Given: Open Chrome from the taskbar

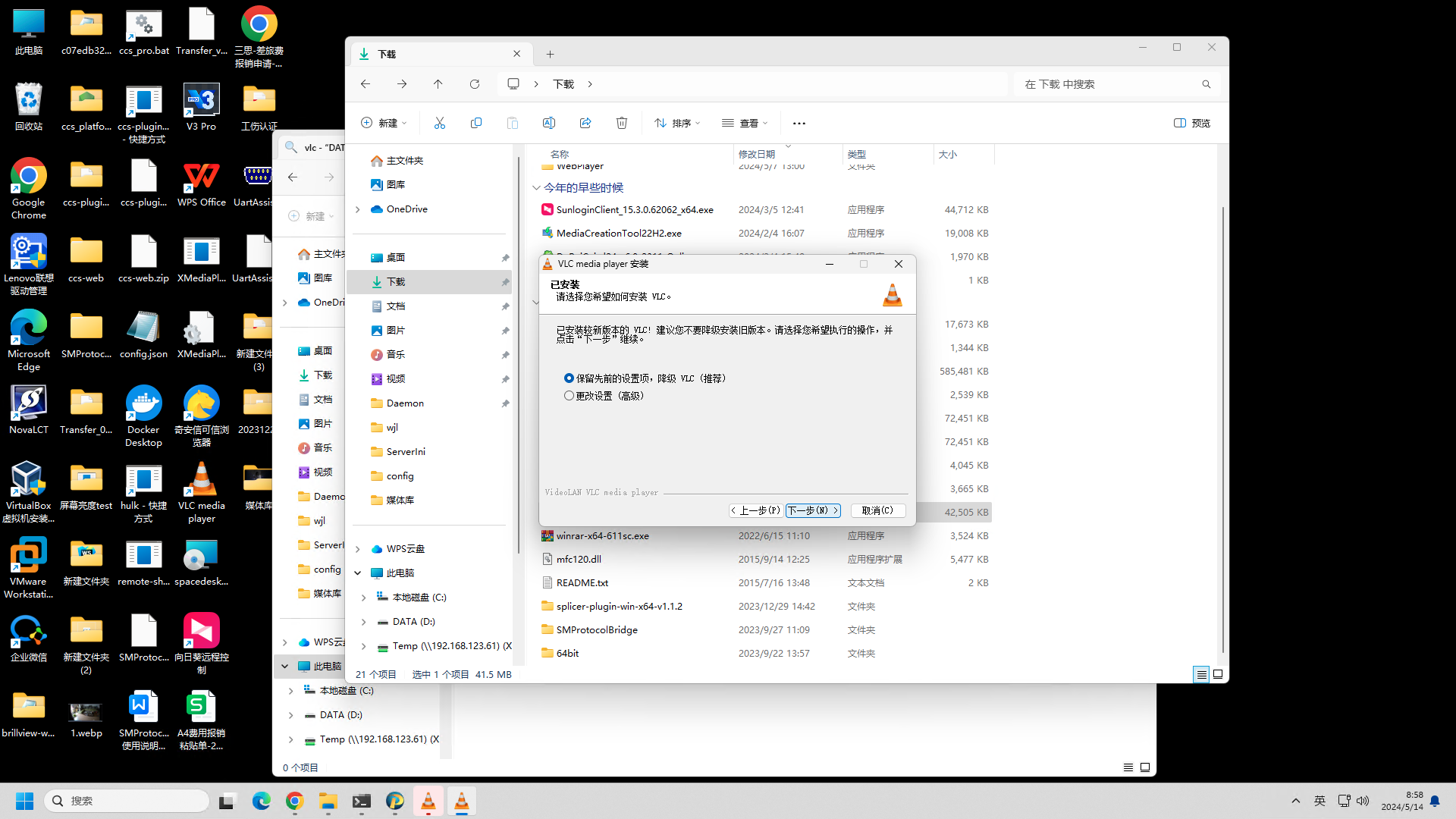Looking at the screenshot, I should tap(295, 801).
